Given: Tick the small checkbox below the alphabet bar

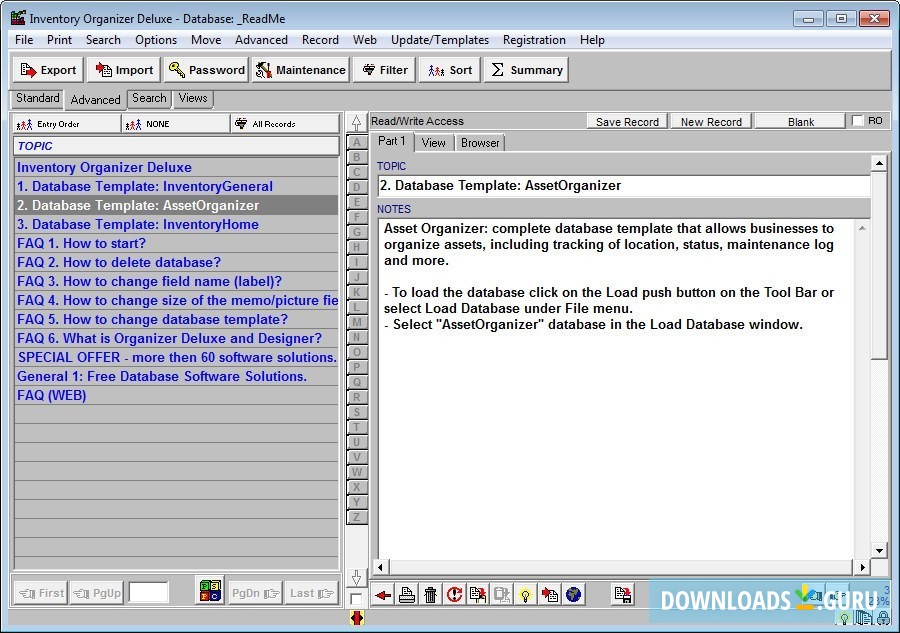Looking at the screenshot, I should pos(356,599).
